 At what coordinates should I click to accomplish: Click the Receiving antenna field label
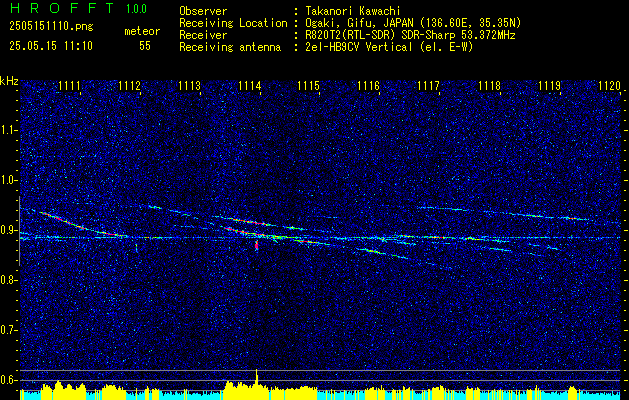230,47
